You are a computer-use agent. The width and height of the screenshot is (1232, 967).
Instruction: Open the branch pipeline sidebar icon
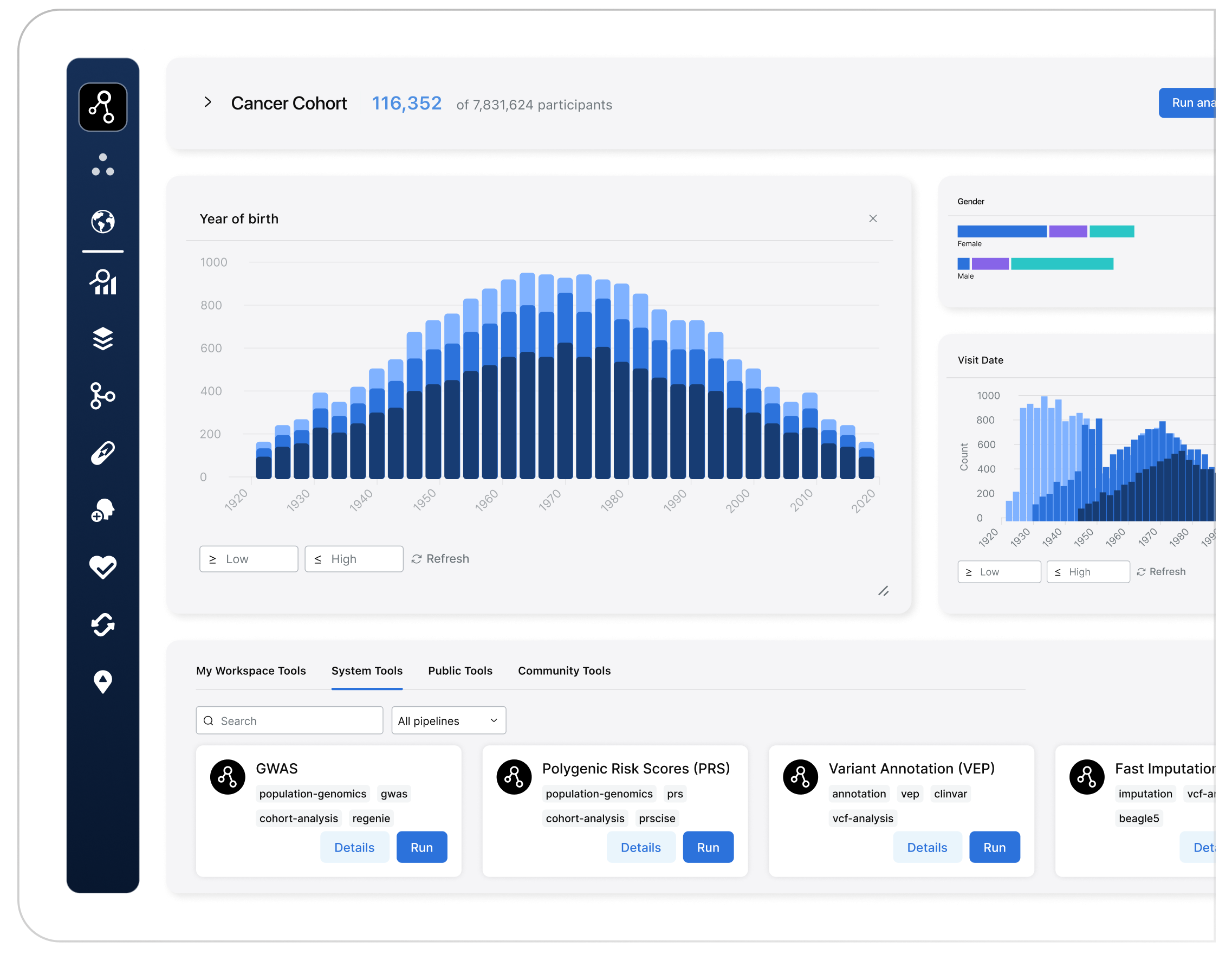click(103, 396)
